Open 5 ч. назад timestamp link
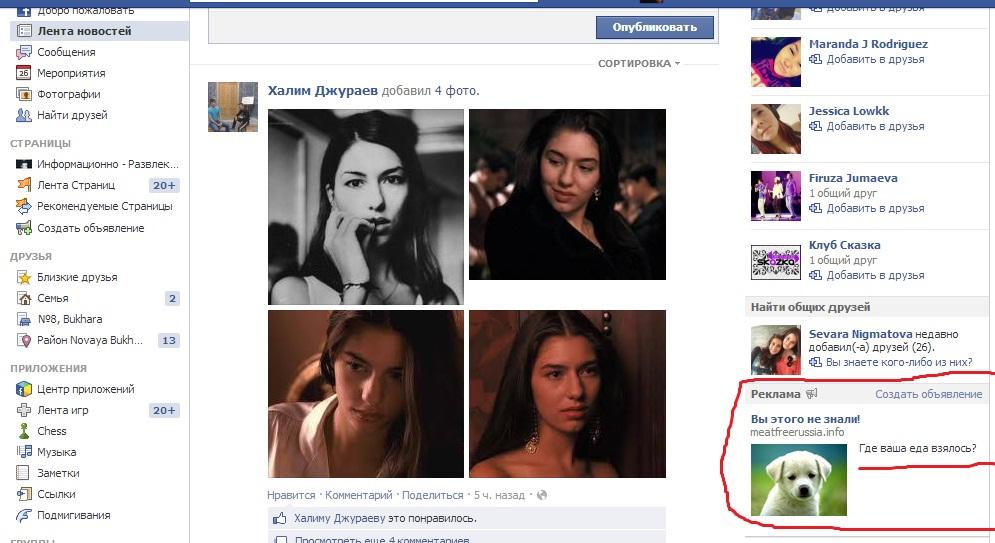995x543 pixels. 499,495
